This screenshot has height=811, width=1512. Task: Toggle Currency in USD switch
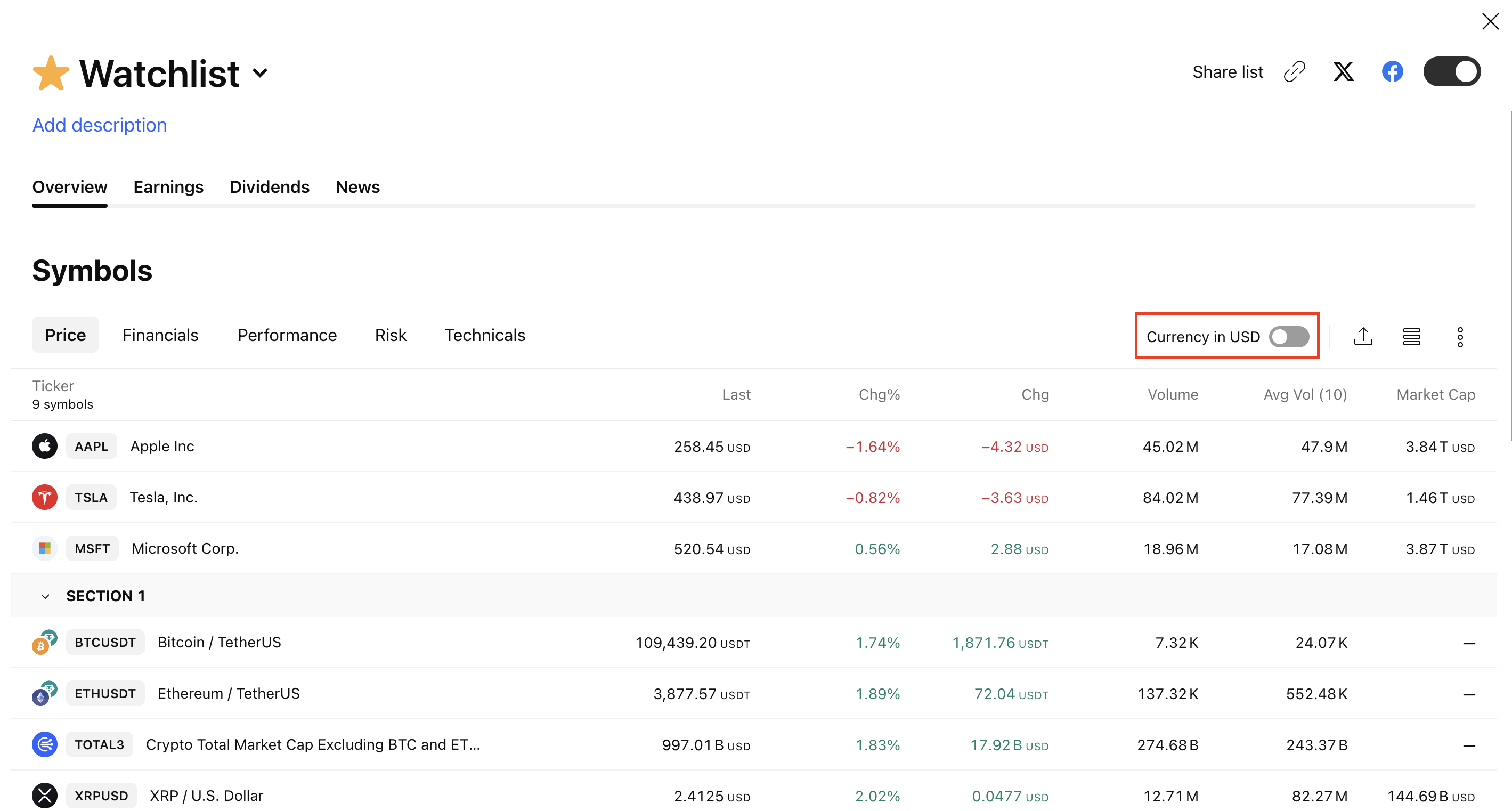pos(1288,337)
